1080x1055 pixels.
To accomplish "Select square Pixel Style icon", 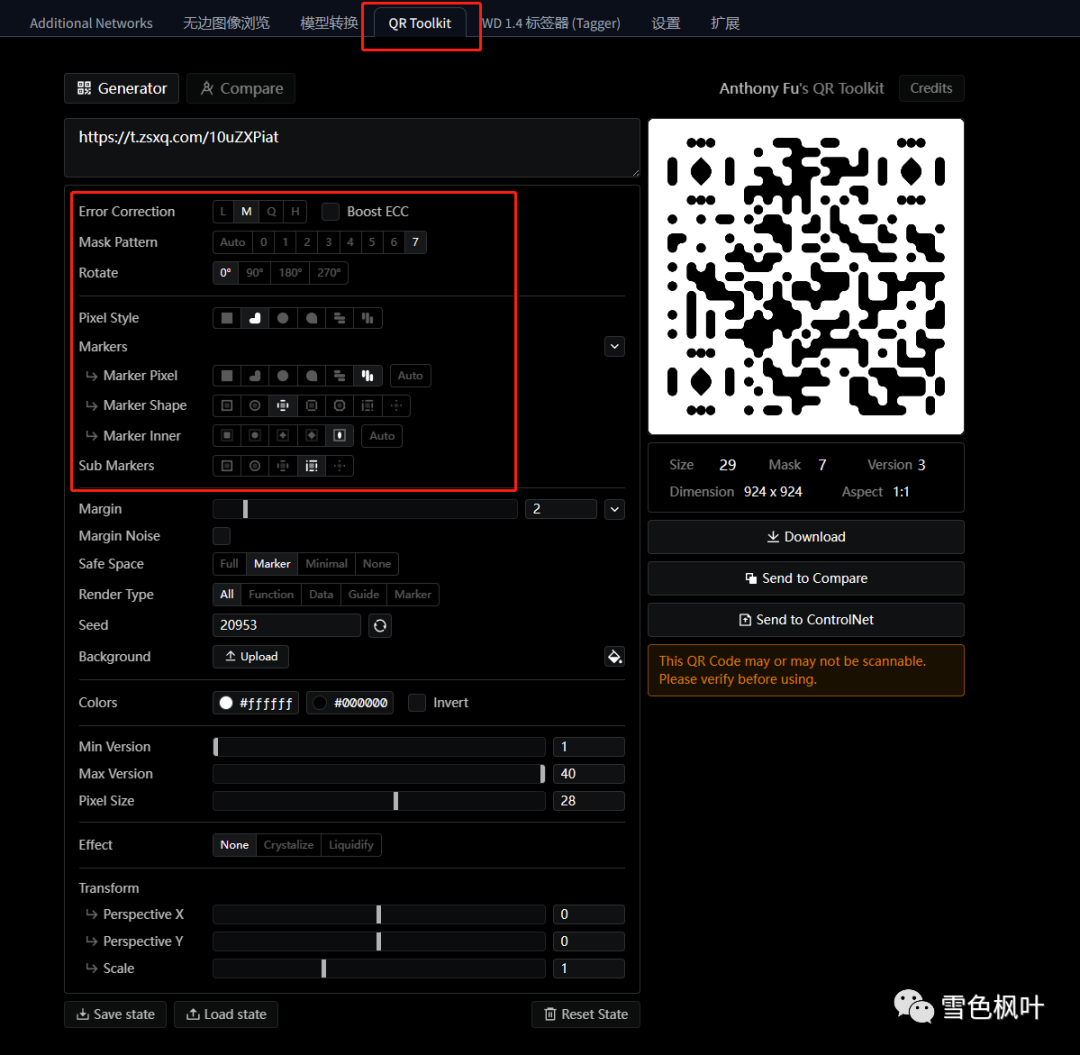I will pos(227,317).
